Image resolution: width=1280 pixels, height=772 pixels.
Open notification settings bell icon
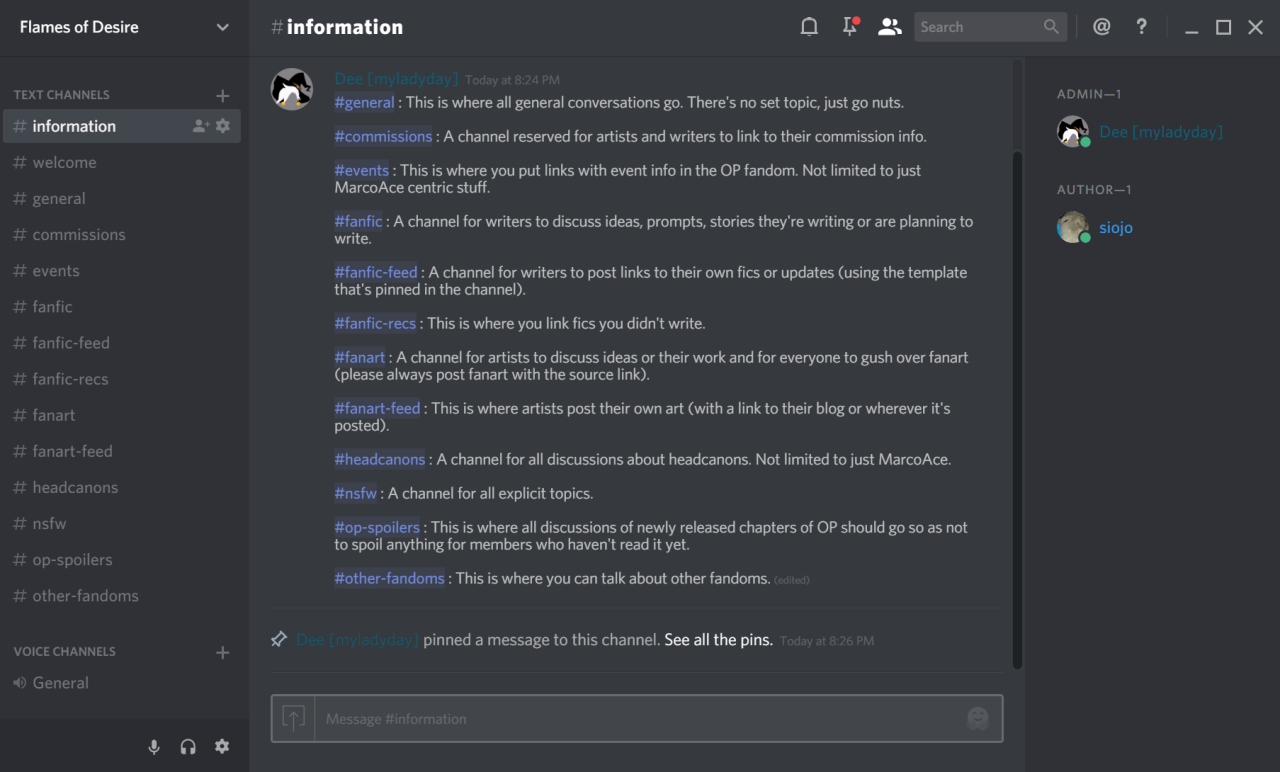click(809, 27)
